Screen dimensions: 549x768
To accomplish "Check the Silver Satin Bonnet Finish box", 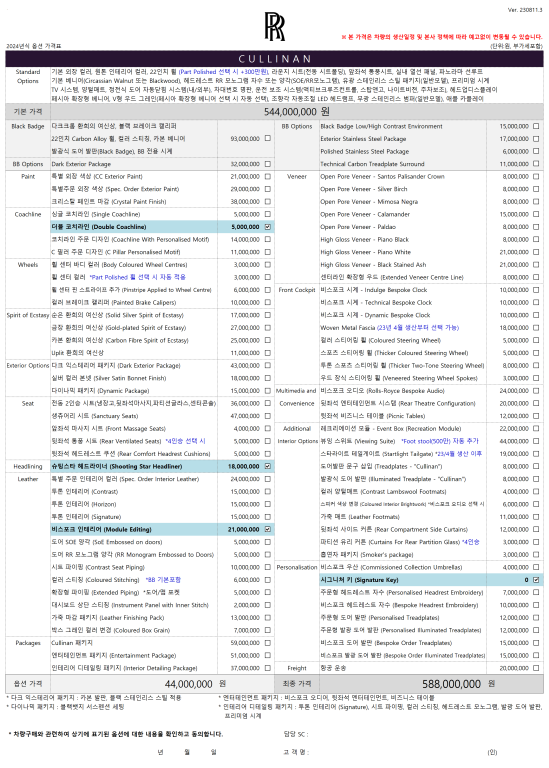I will pyautogui.click(x=267, y=378).
